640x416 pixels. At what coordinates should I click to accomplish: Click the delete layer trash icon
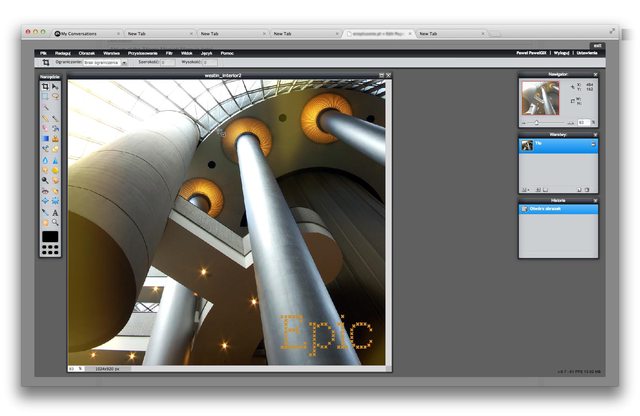tap(587, 190)
